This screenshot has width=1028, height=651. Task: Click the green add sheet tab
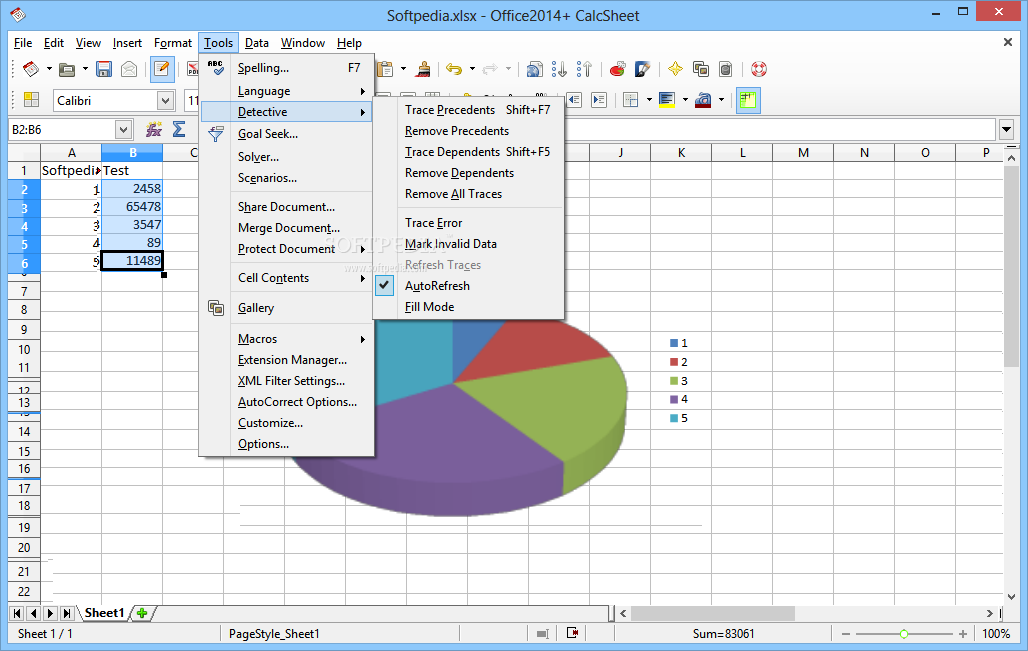point(142,613)
